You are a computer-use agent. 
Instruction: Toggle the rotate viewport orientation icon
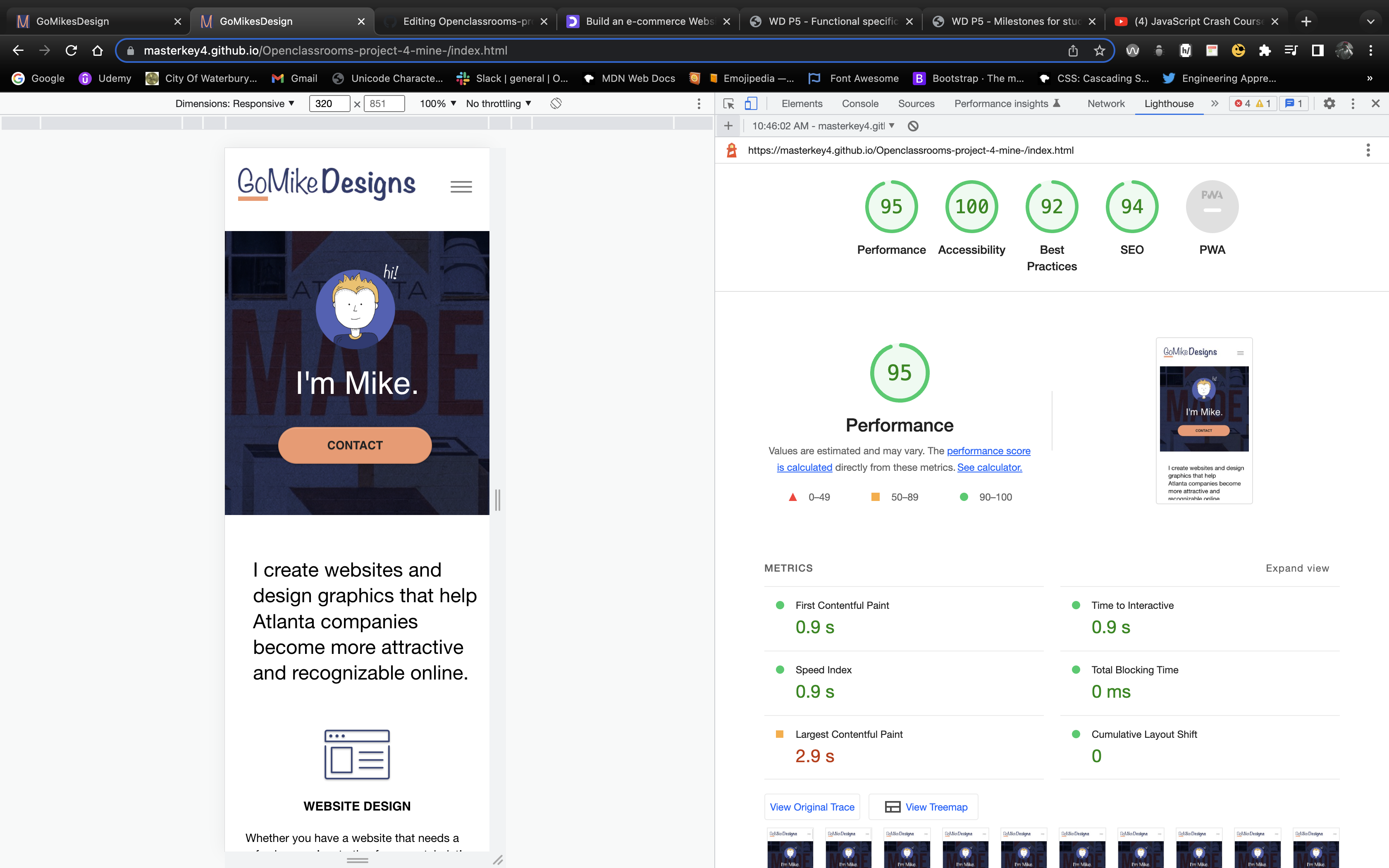[555, 103]
